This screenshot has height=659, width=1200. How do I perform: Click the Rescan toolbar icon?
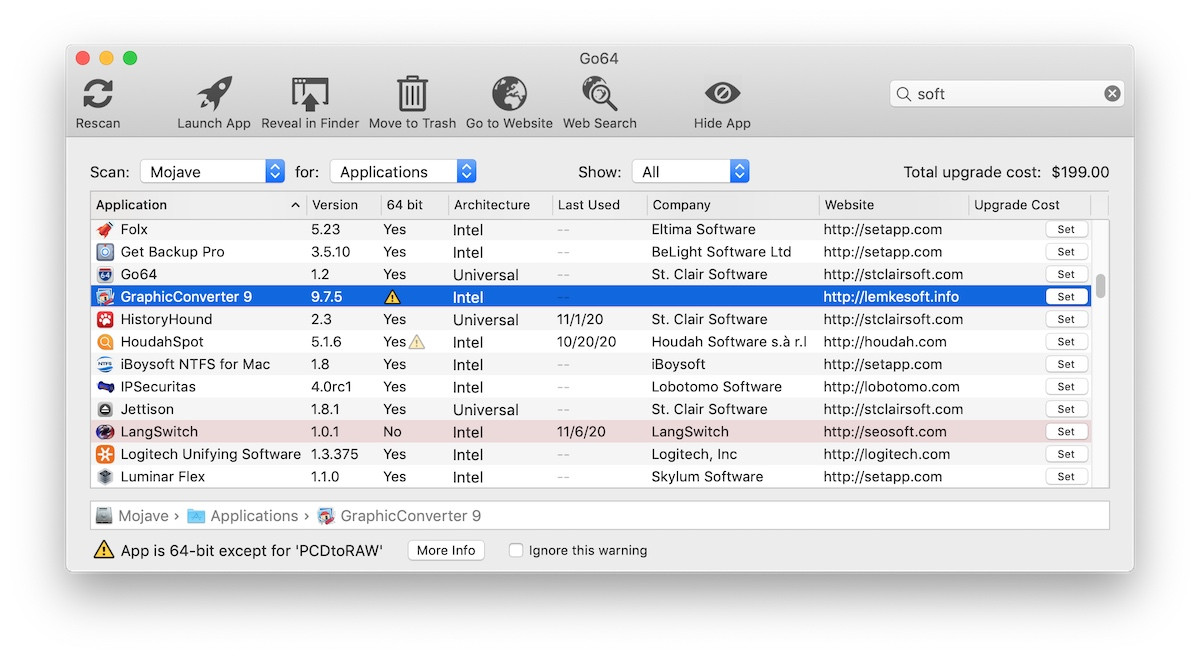[x=98, y=94]
